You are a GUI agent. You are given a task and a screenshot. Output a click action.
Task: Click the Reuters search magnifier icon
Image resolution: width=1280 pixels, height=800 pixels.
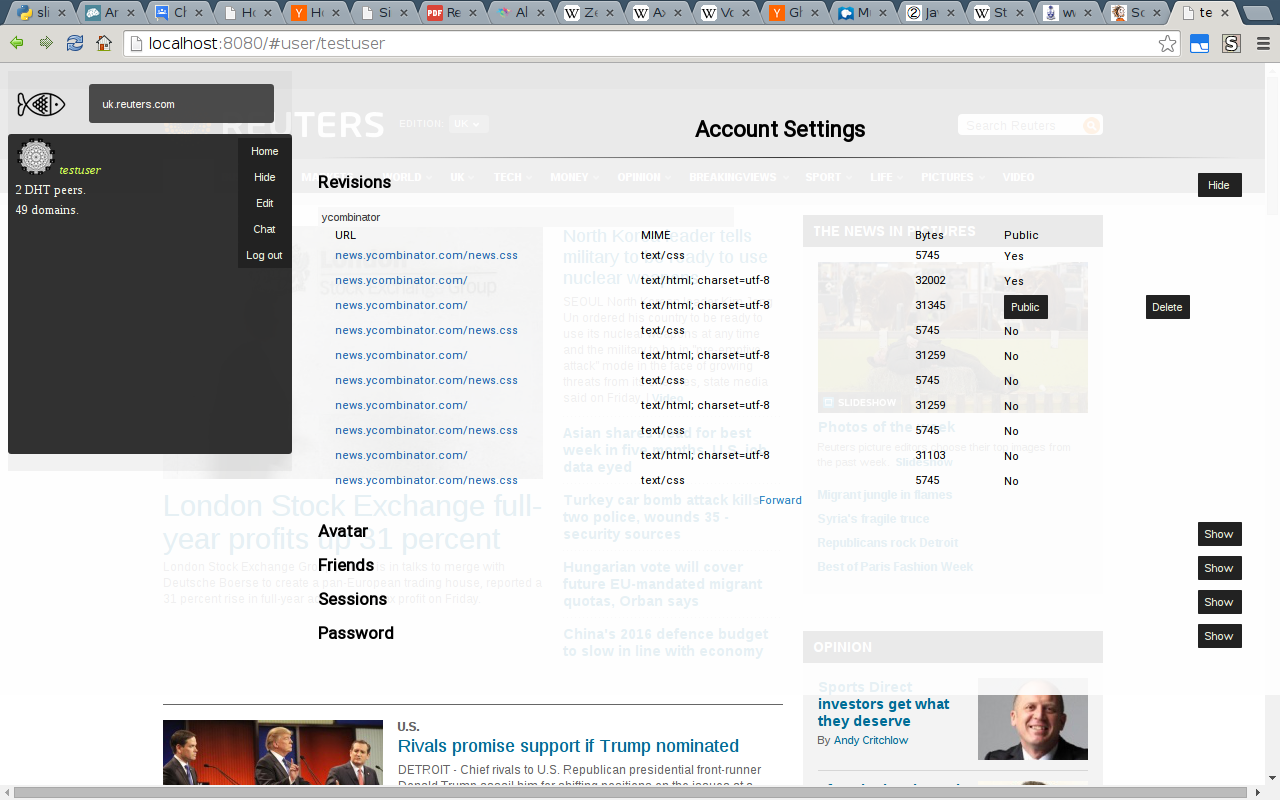(1091, 125)
